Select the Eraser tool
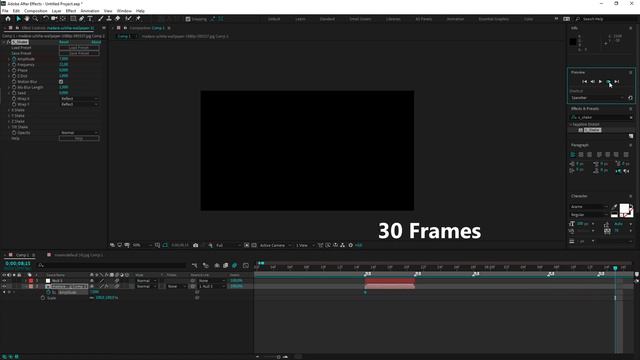This screenshot has height=360, width=640. pos(118,19)
